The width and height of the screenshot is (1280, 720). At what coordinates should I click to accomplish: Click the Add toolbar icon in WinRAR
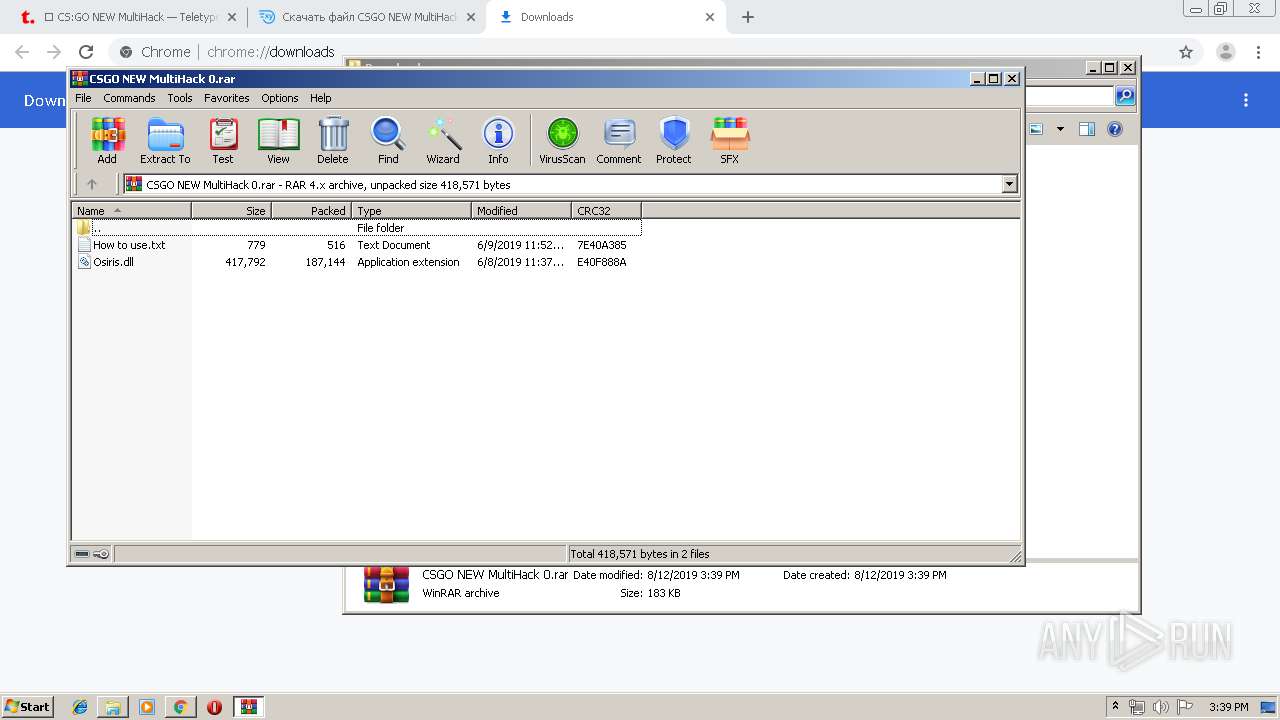click(x=107, y=140)
